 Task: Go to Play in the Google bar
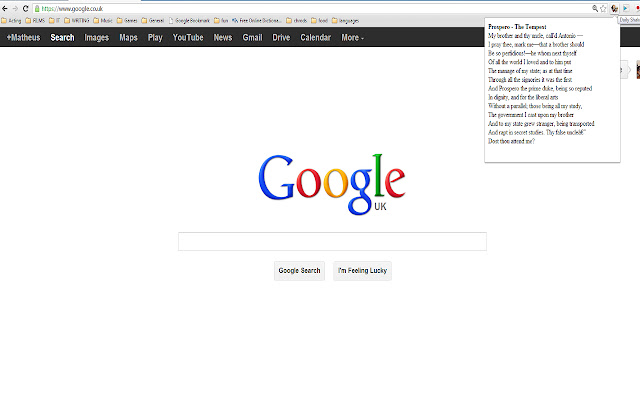click(155, 38)
